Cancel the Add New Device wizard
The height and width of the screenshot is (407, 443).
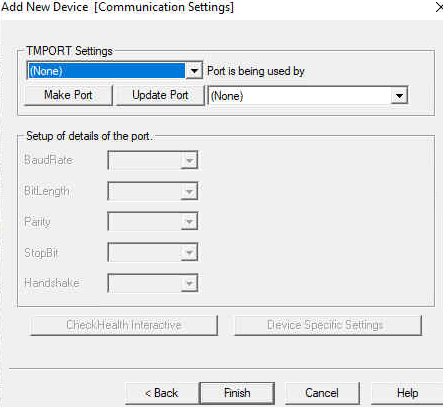[322, 393]
